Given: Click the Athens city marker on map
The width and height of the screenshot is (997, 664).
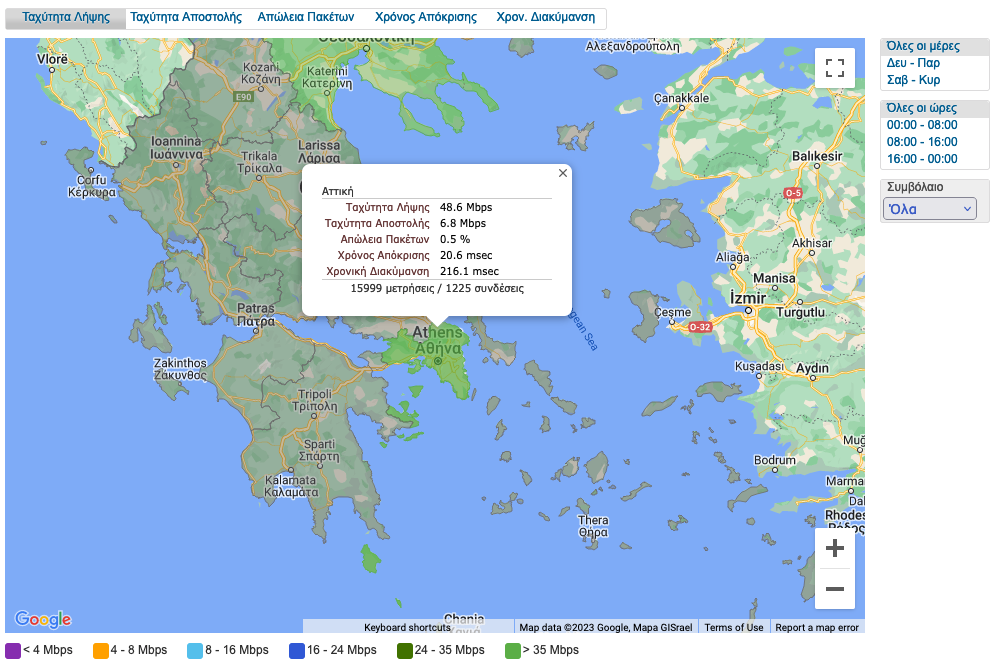Looking at the screenshot, I should coord(437,361).
